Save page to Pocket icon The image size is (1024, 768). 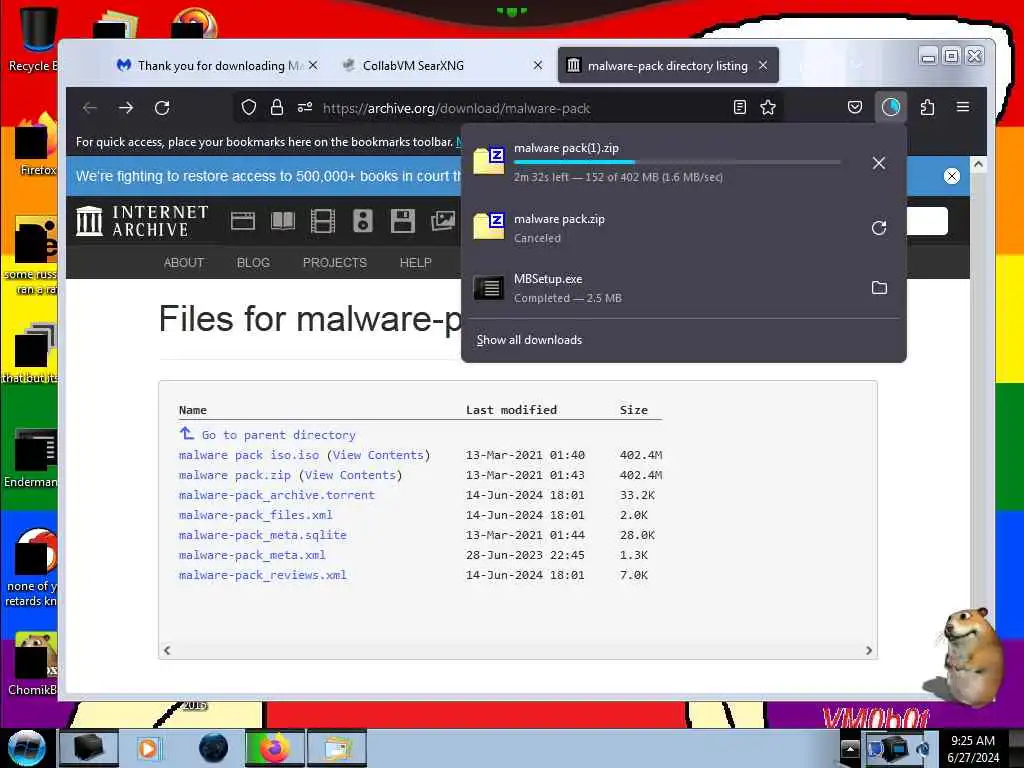[x=855, y=107]
